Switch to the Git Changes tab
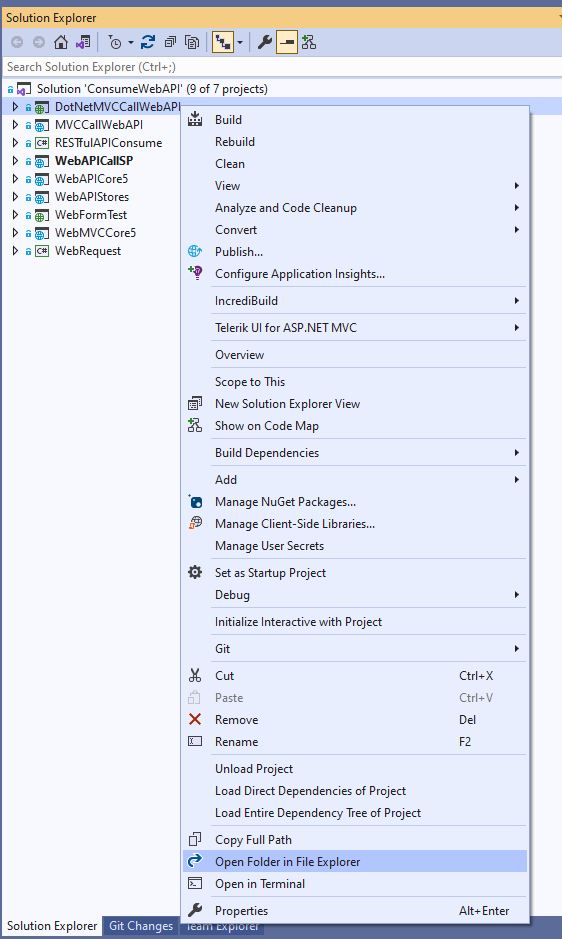 coord(141,926)
